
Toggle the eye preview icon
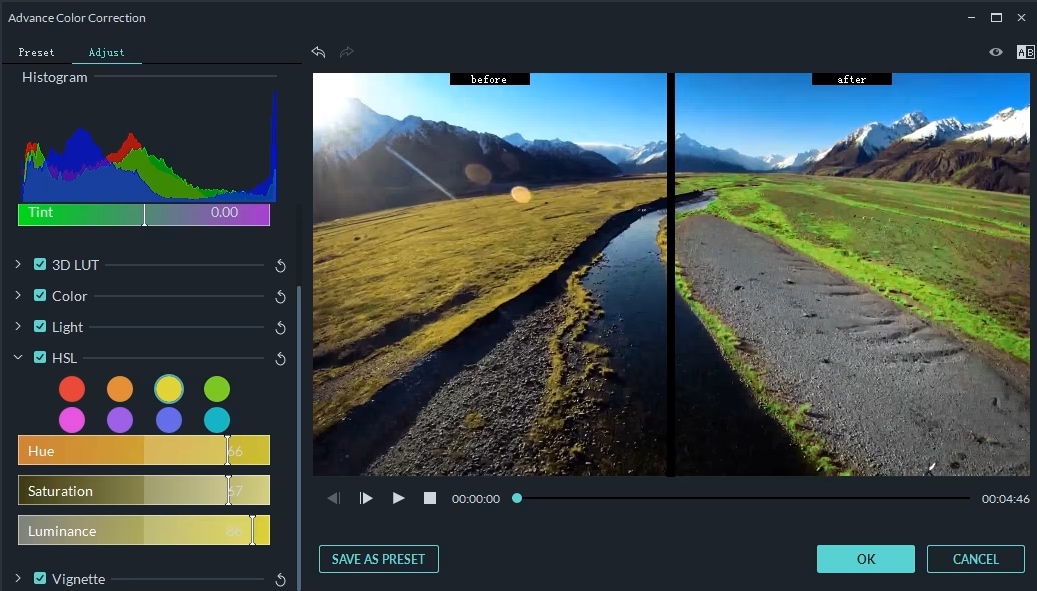(x=995, y=52)
